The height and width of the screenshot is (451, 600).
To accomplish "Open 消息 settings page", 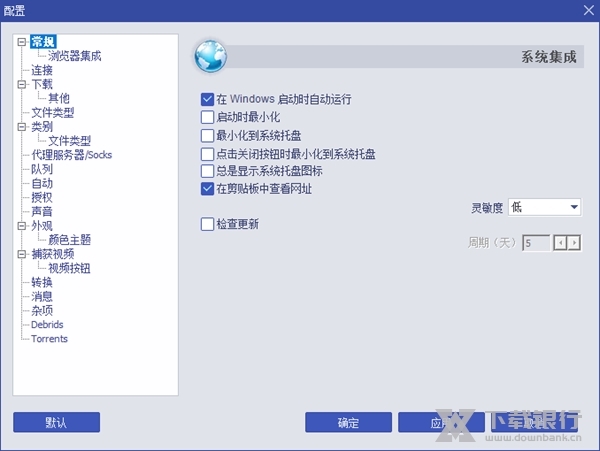I will pos(42,296).
